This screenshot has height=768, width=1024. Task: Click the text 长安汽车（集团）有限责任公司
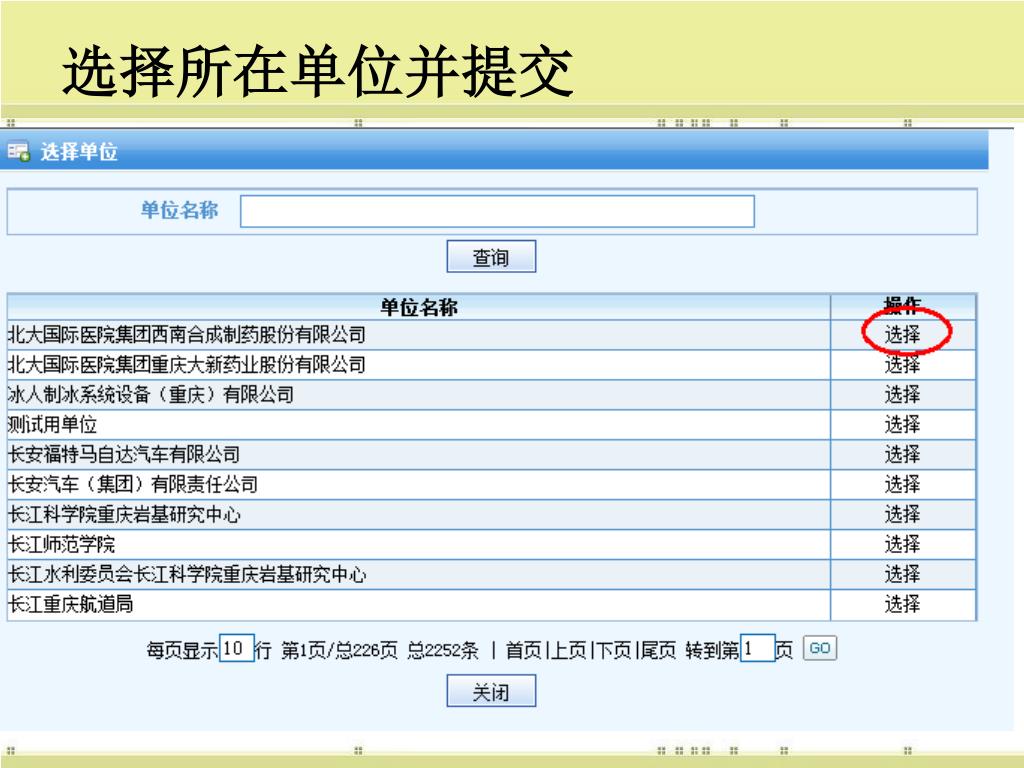click(133, 485)
